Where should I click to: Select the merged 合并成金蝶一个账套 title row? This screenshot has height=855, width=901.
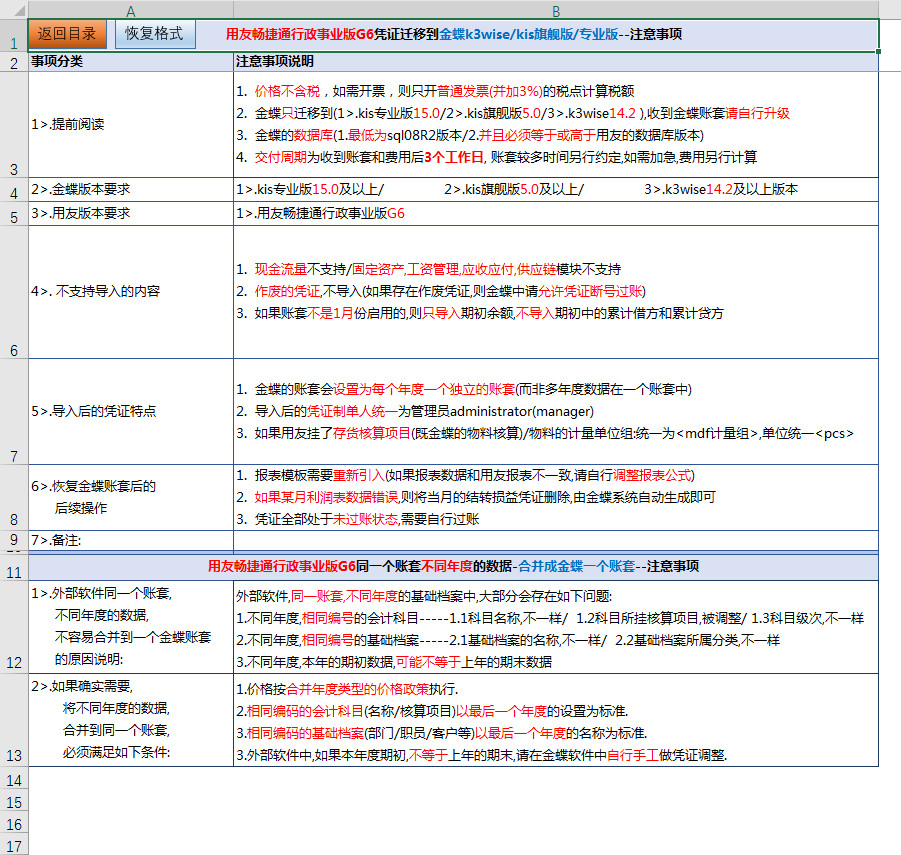point(453,566)
